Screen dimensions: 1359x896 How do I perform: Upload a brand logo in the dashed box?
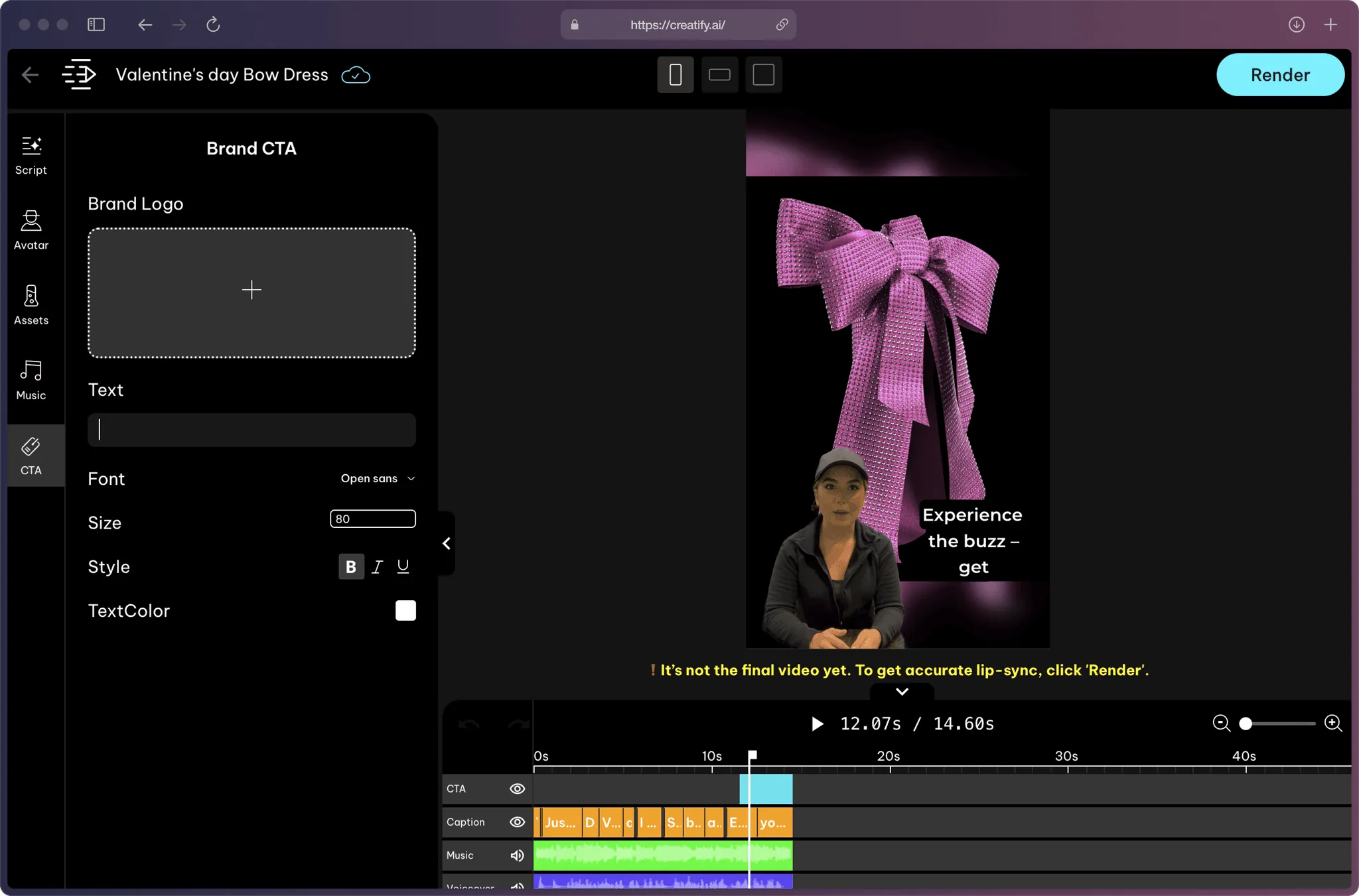(x=251, y=292)
